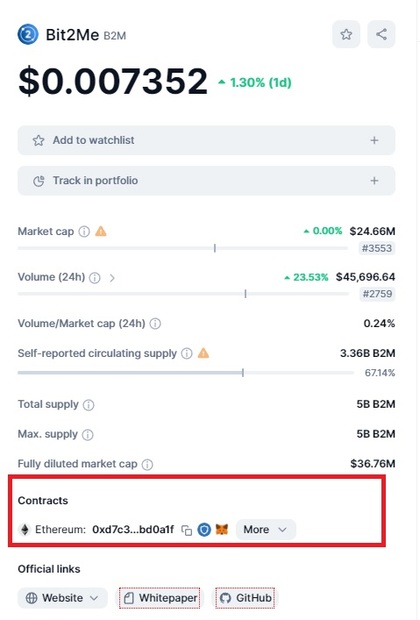Viewport: 420px width, 620px height.
Task: Open the Website dropdown
Action: point(62,598)
